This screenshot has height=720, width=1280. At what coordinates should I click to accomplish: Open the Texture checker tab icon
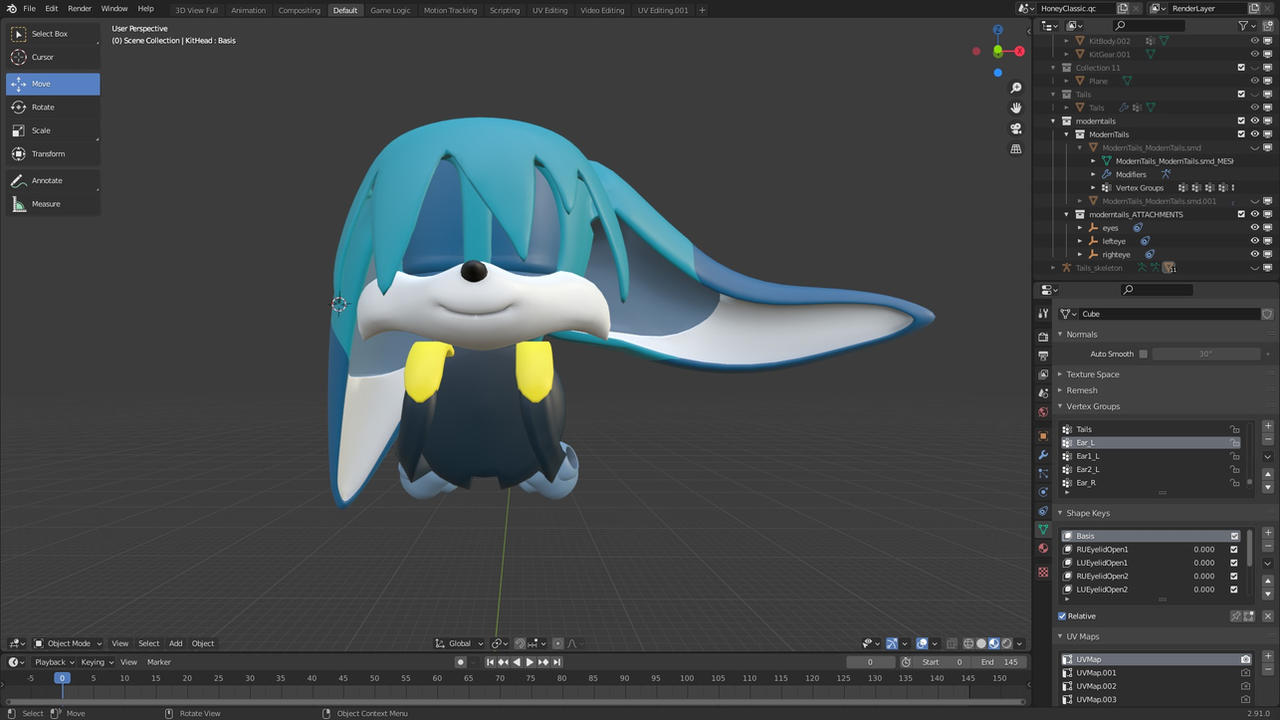tap(1043, 572)
